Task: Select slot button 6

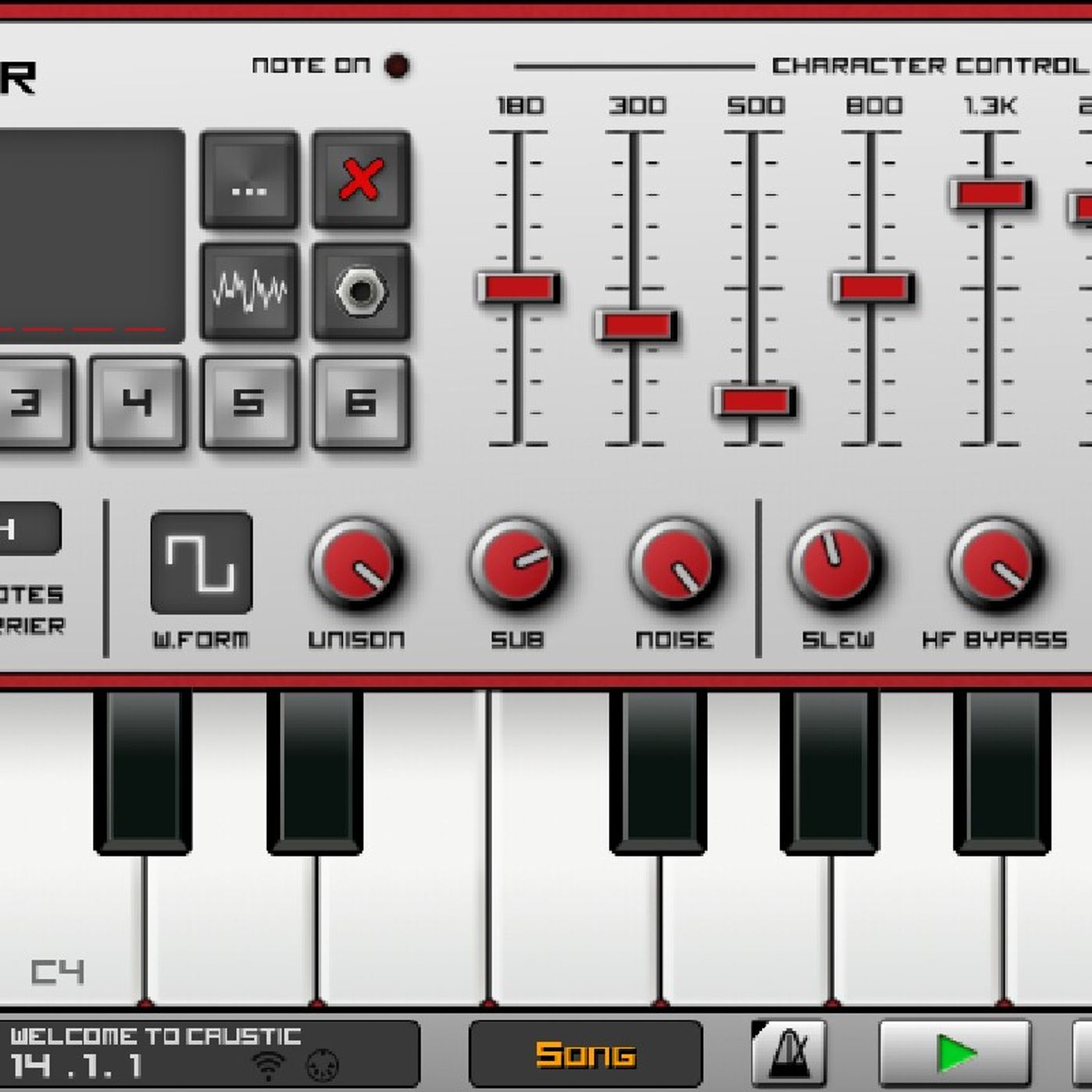Action: click(361, 403)
